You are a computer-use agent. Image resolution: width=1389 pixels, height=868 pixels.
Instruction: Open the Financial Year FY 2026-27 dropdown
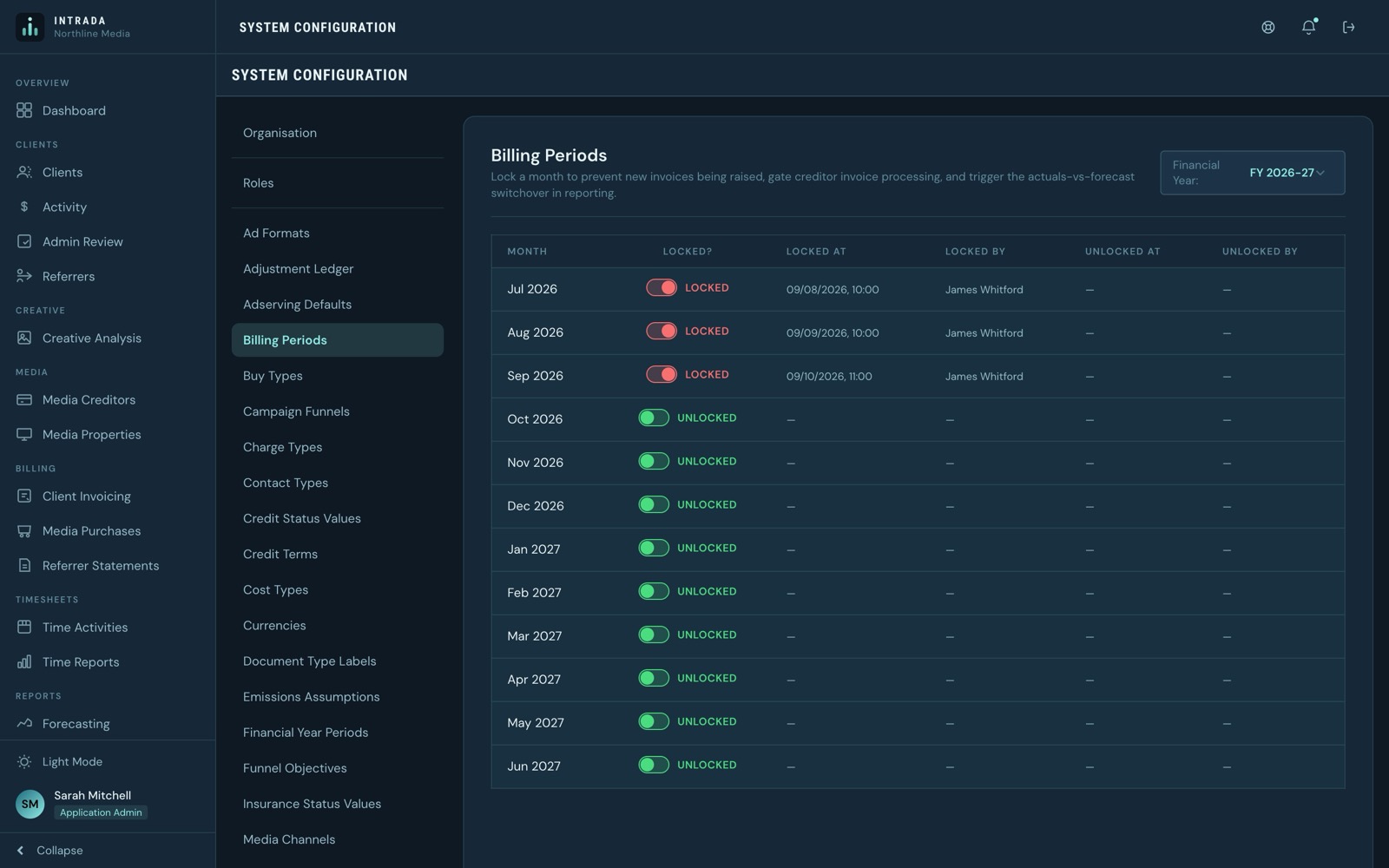pyautogui.click(x=1252, y=173)
